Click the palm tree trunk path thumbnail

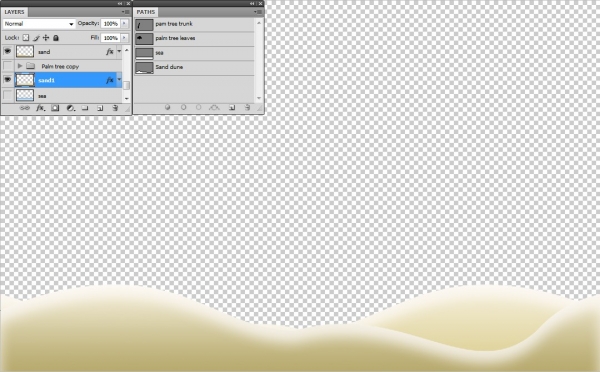[144, 25]
